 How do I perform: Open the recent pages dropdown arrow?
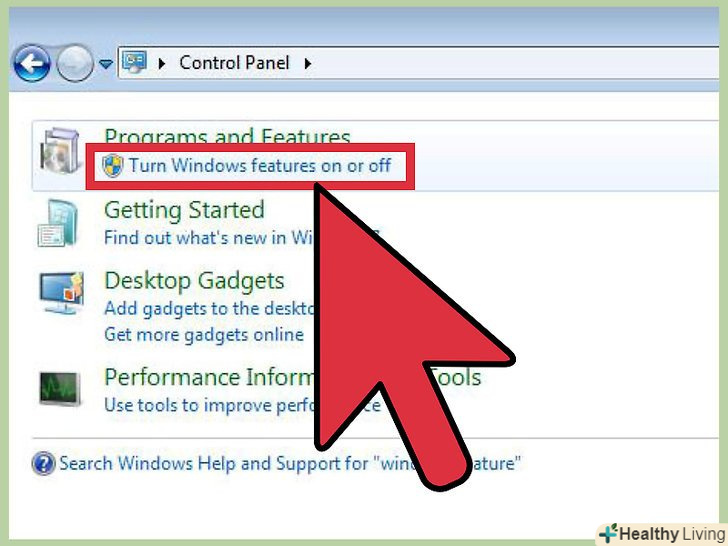[106, 64]
